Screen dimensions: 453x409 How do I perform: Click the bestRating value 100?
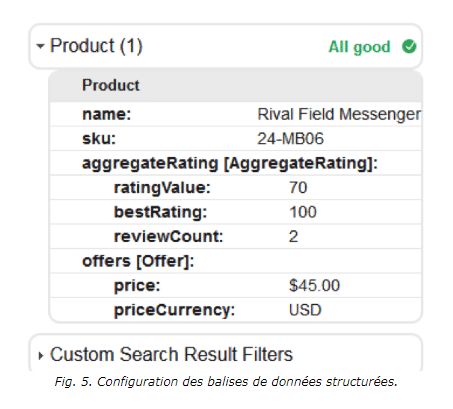point(303,212)
